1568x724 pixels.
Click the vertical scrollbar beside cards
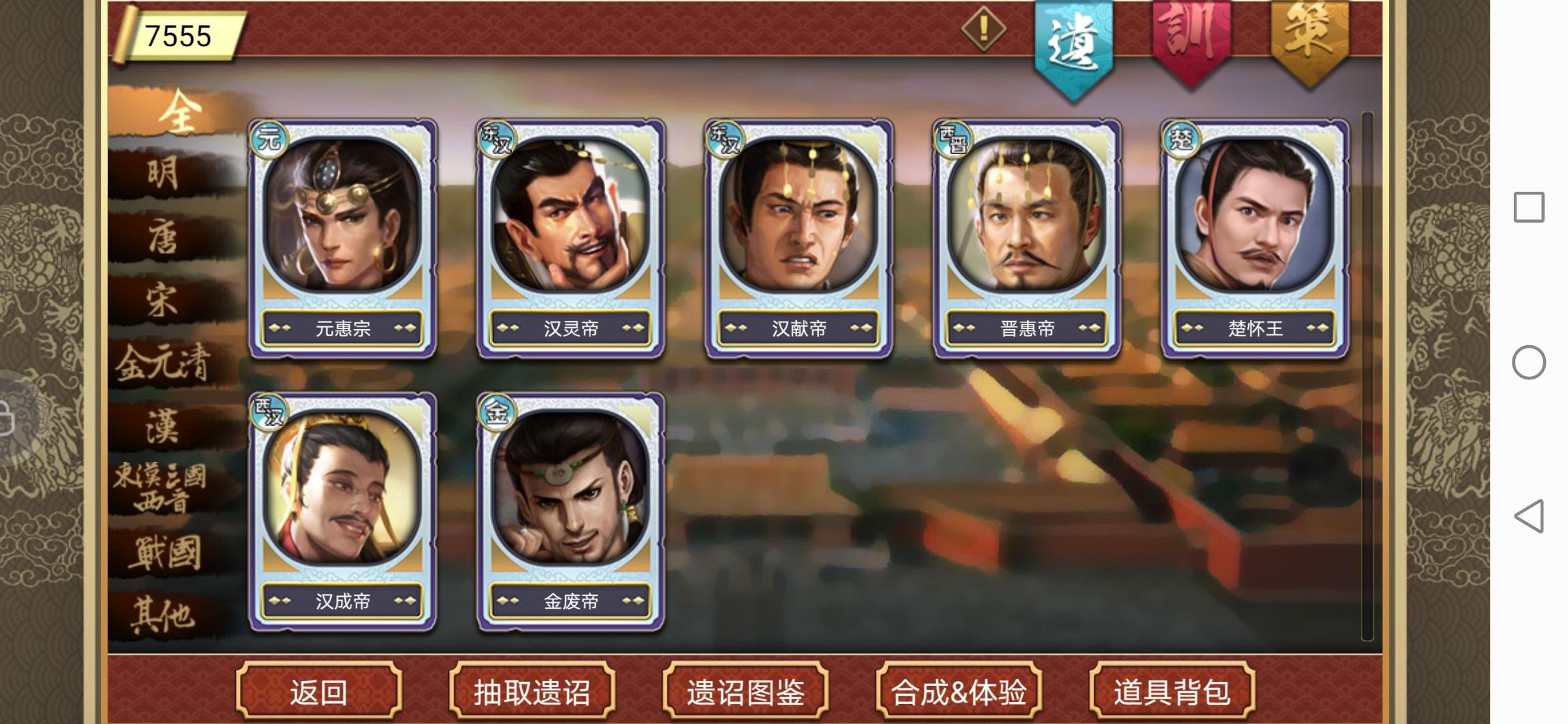point(1368,377)
